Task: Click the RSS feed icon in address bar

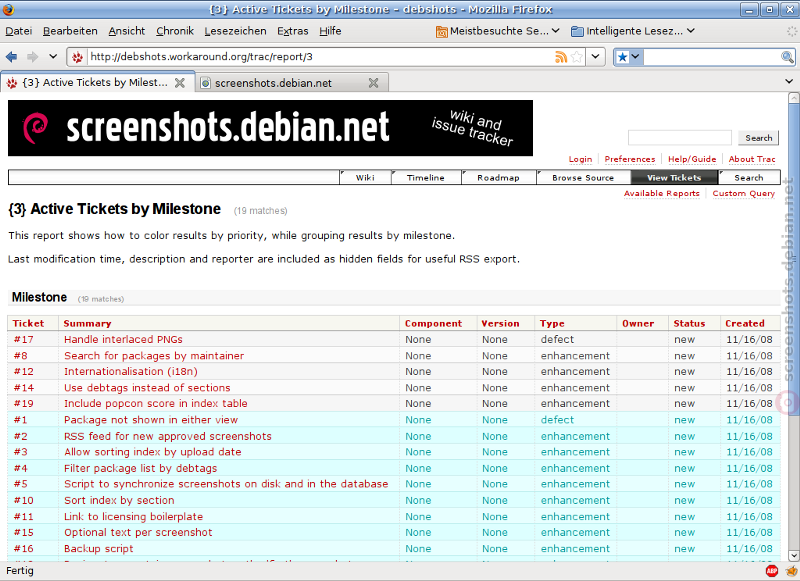Action: (x=561, y=57)
